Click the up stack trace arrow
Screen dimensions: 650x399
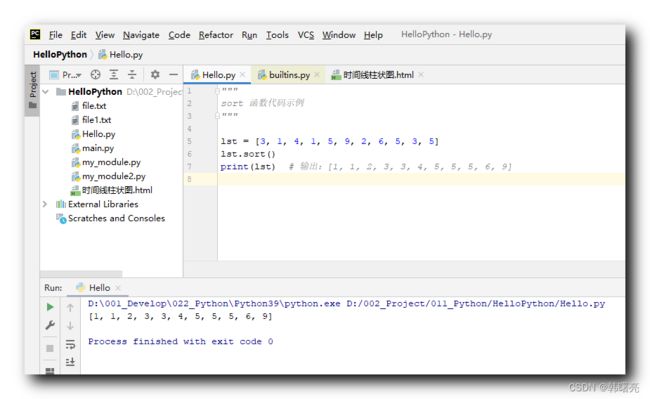[x=70, y=307]
